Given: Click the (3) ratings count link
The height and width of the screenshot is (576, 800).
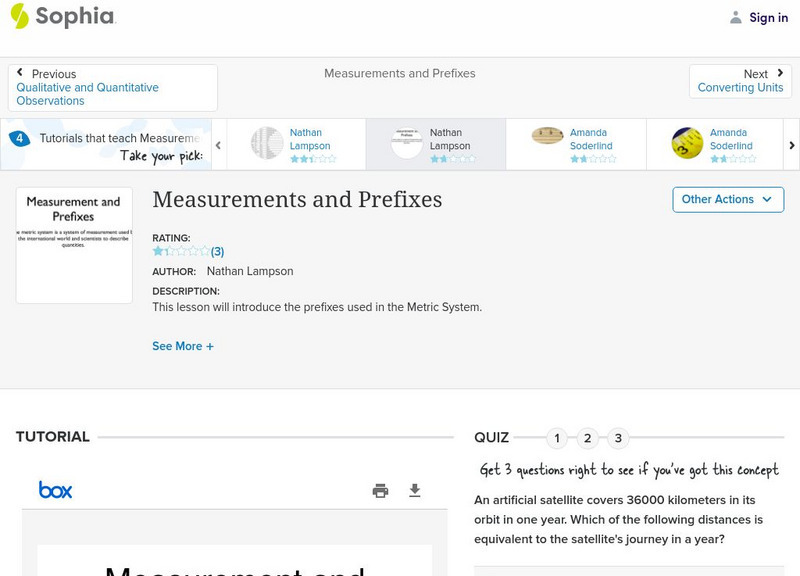Looking at the screenshot, I should 217,252.
